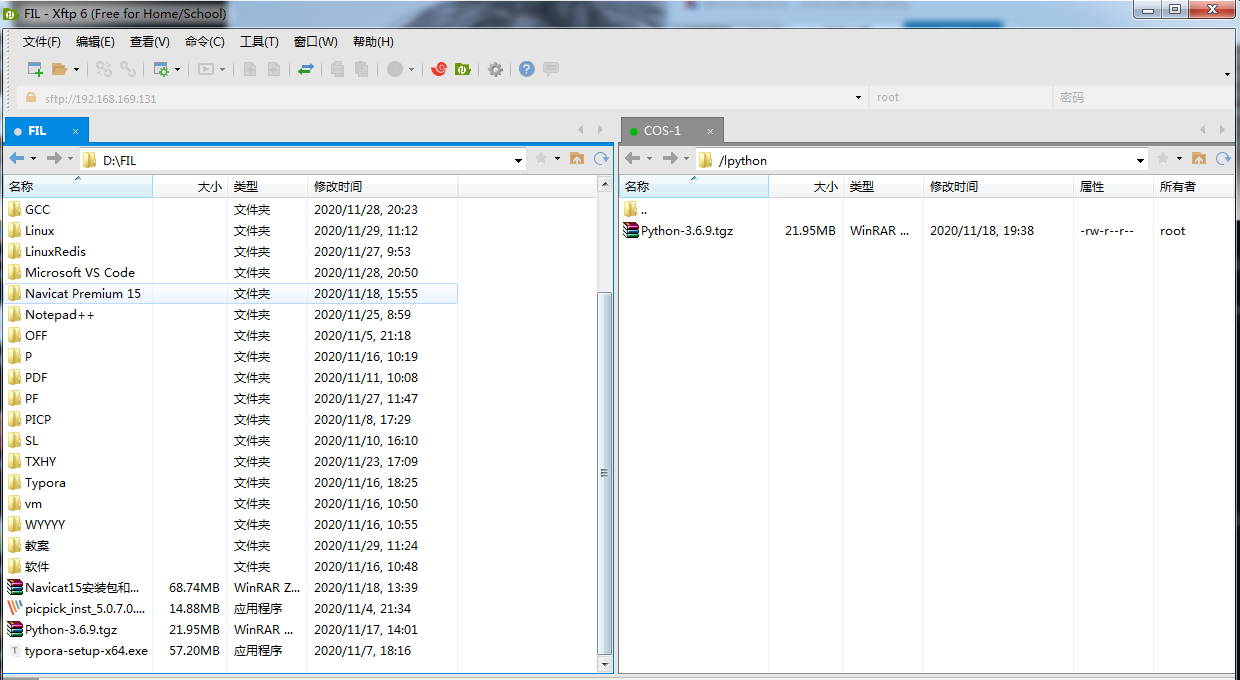Viewport: 1240px width, 680px height.
Task: Expand the host address dropdown arrow
Action: tap(858, 98)
